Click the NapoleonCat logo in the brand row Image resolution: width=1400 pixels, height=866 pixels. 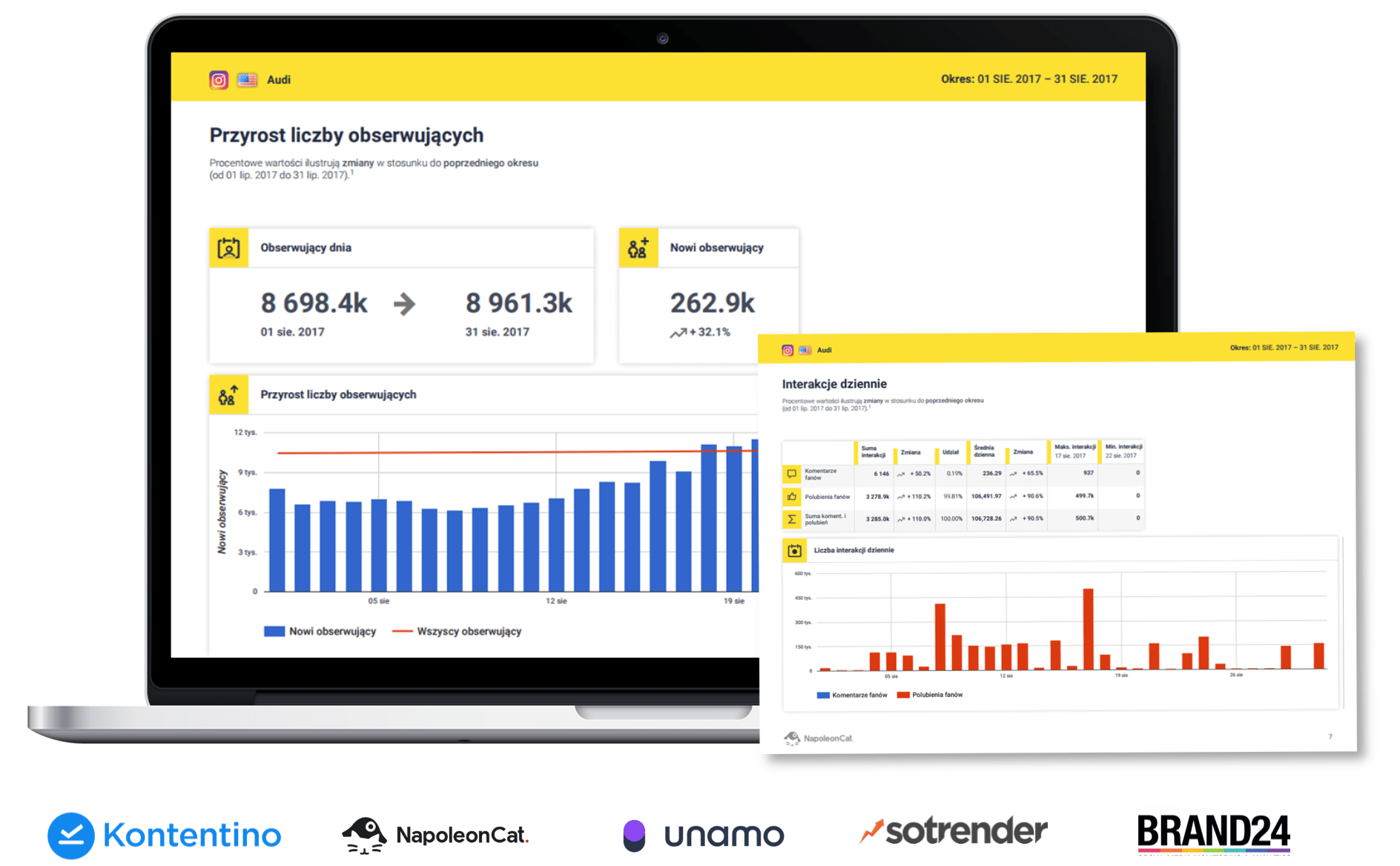pos(435,836)
